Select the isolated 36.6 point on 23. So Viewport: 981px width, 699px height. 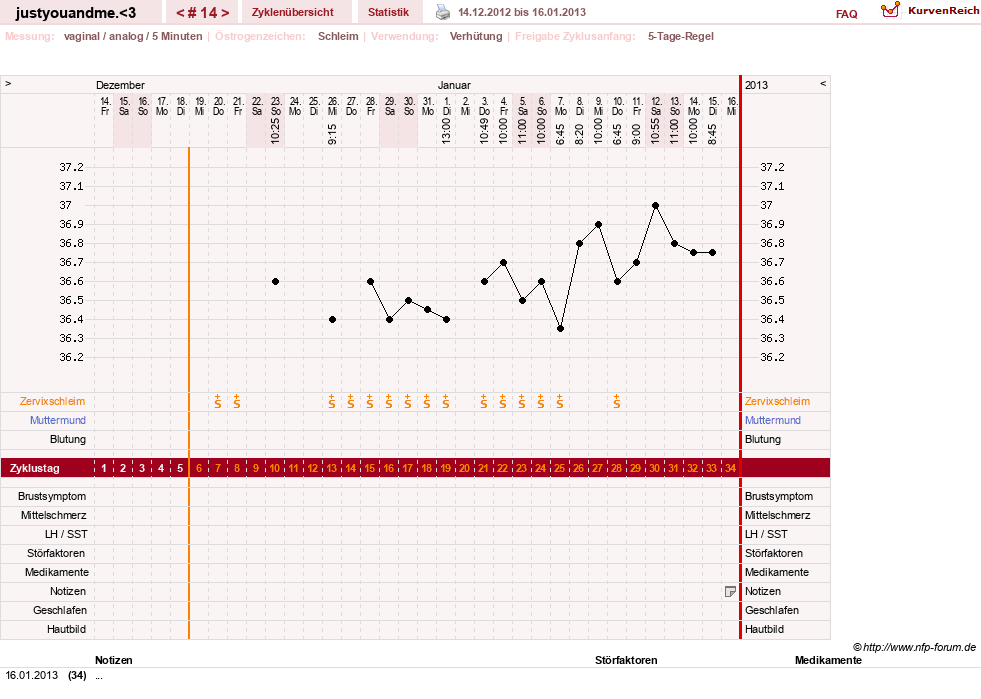click(x=275, y=282)
